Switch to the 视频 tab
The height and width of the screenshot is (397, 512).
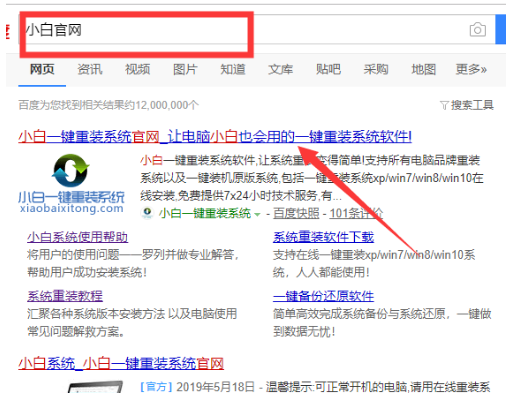click(x=137, y=69)
